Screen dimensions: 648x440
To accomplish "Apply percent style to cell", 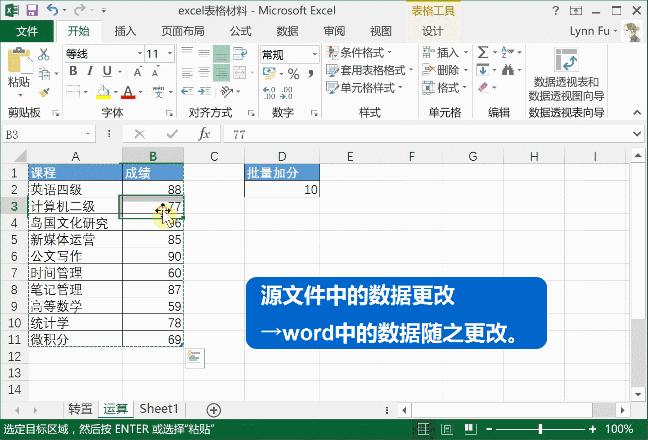I will pyautogui.click(x=293, y=74).
